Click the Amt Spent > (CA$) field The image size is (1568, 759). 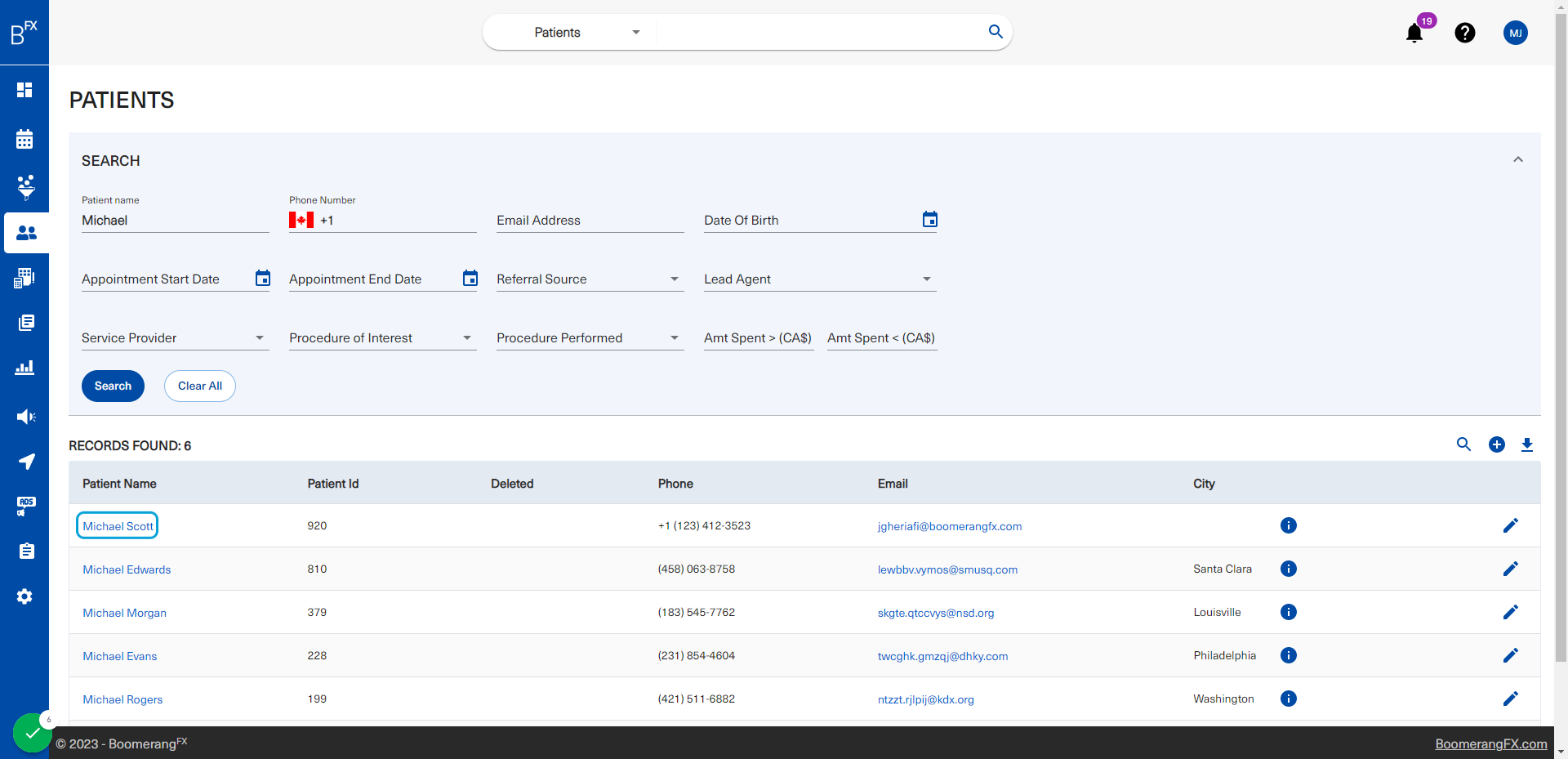pos(759,338)
